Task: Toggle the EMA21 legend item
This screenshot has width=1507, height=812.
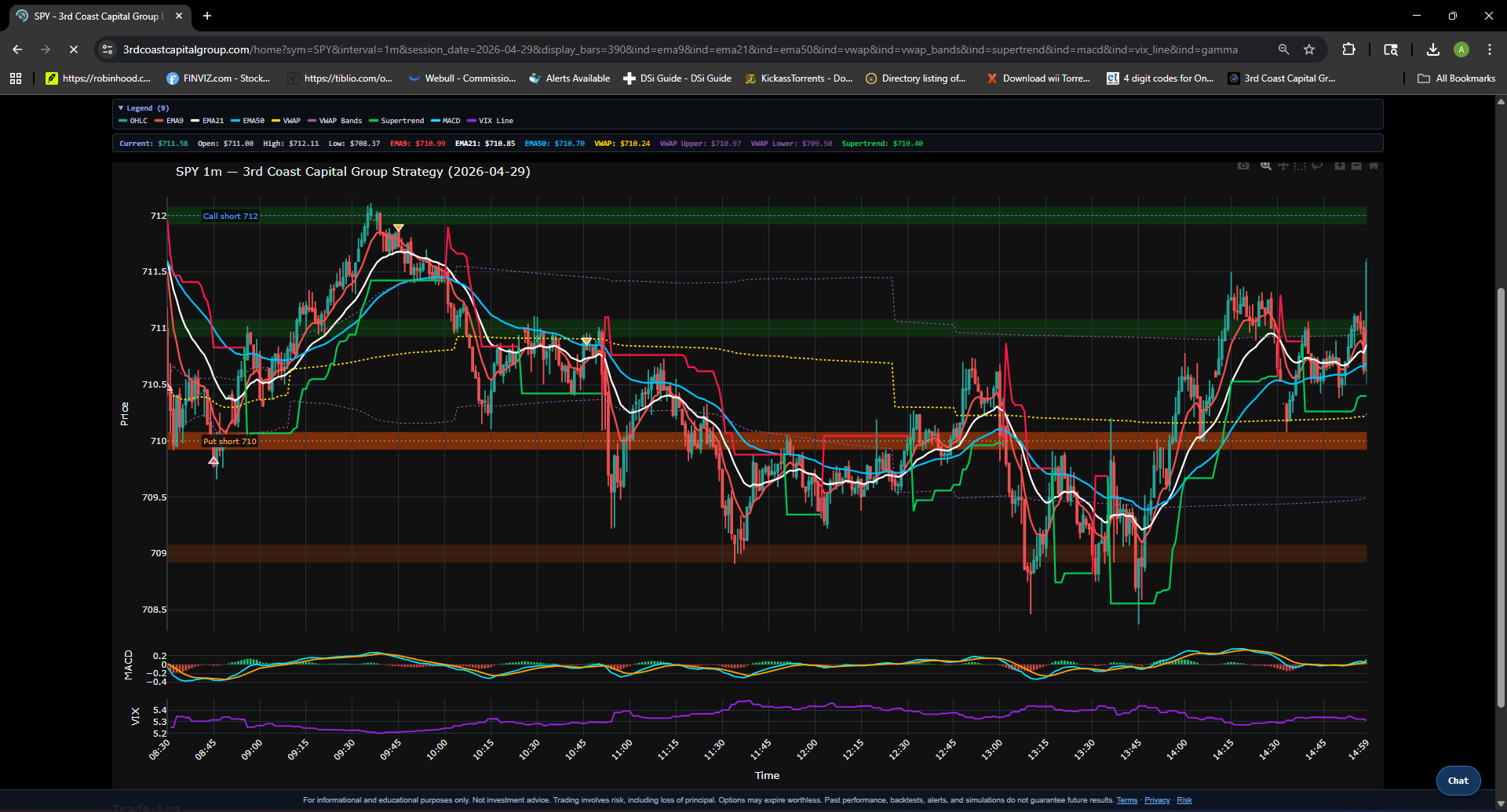Action: click(x=207, y=121)
